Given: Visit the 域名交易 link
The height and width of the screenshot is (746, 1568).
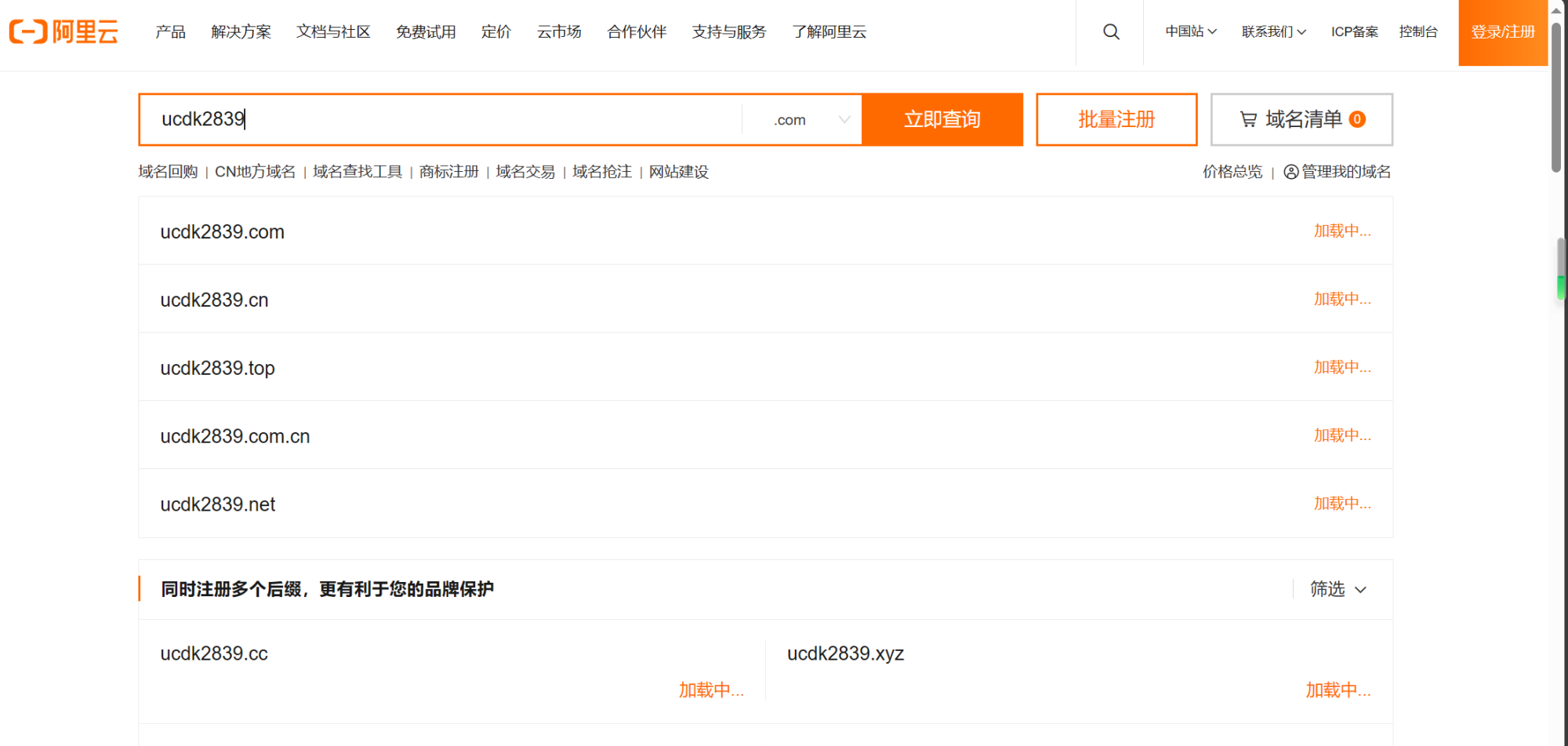Looking at the screenshot, I should tap(524, 172).
